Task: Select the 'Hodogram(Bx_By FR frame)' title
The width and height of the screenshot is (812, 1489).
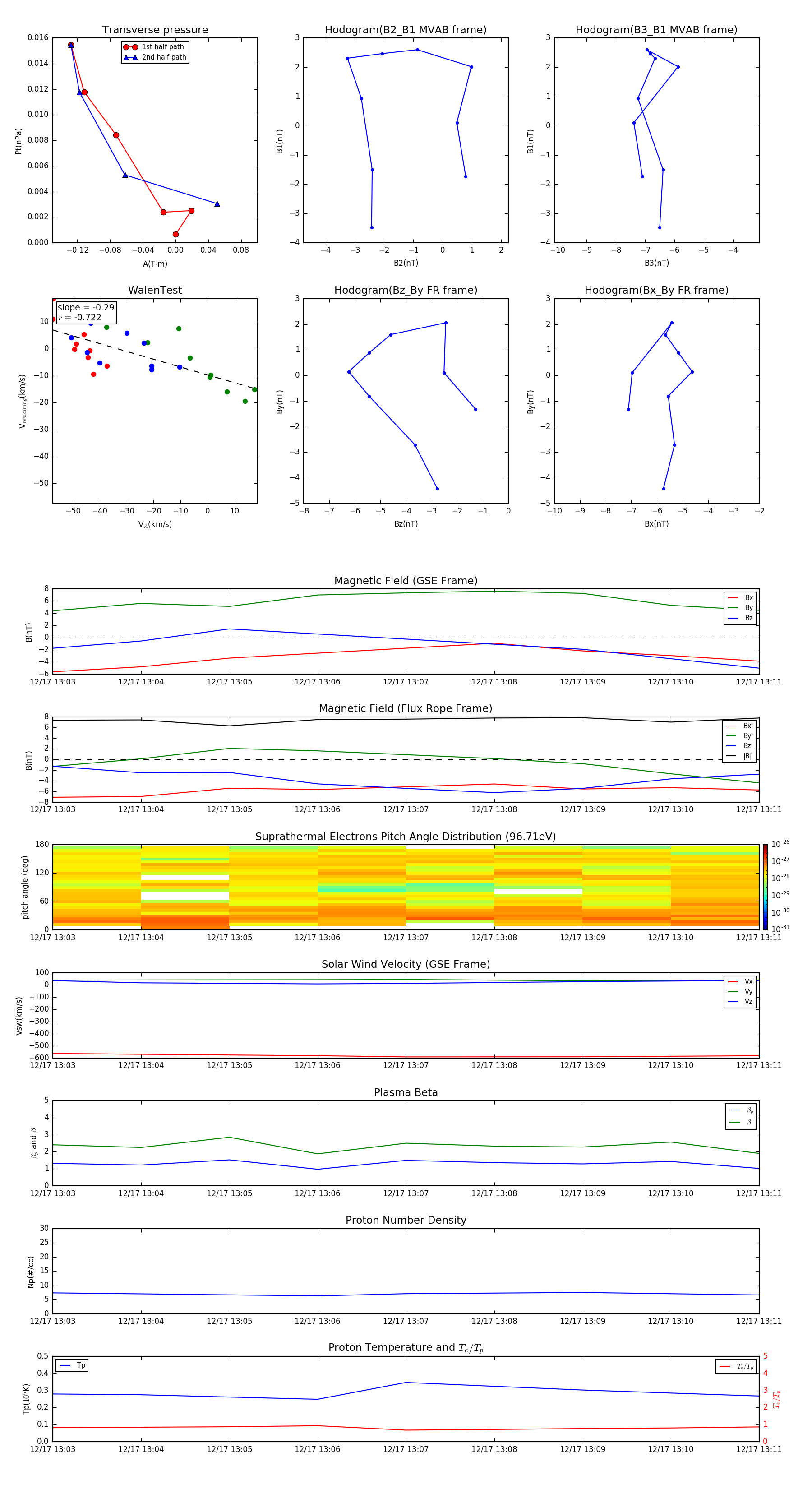Action: 656,290
